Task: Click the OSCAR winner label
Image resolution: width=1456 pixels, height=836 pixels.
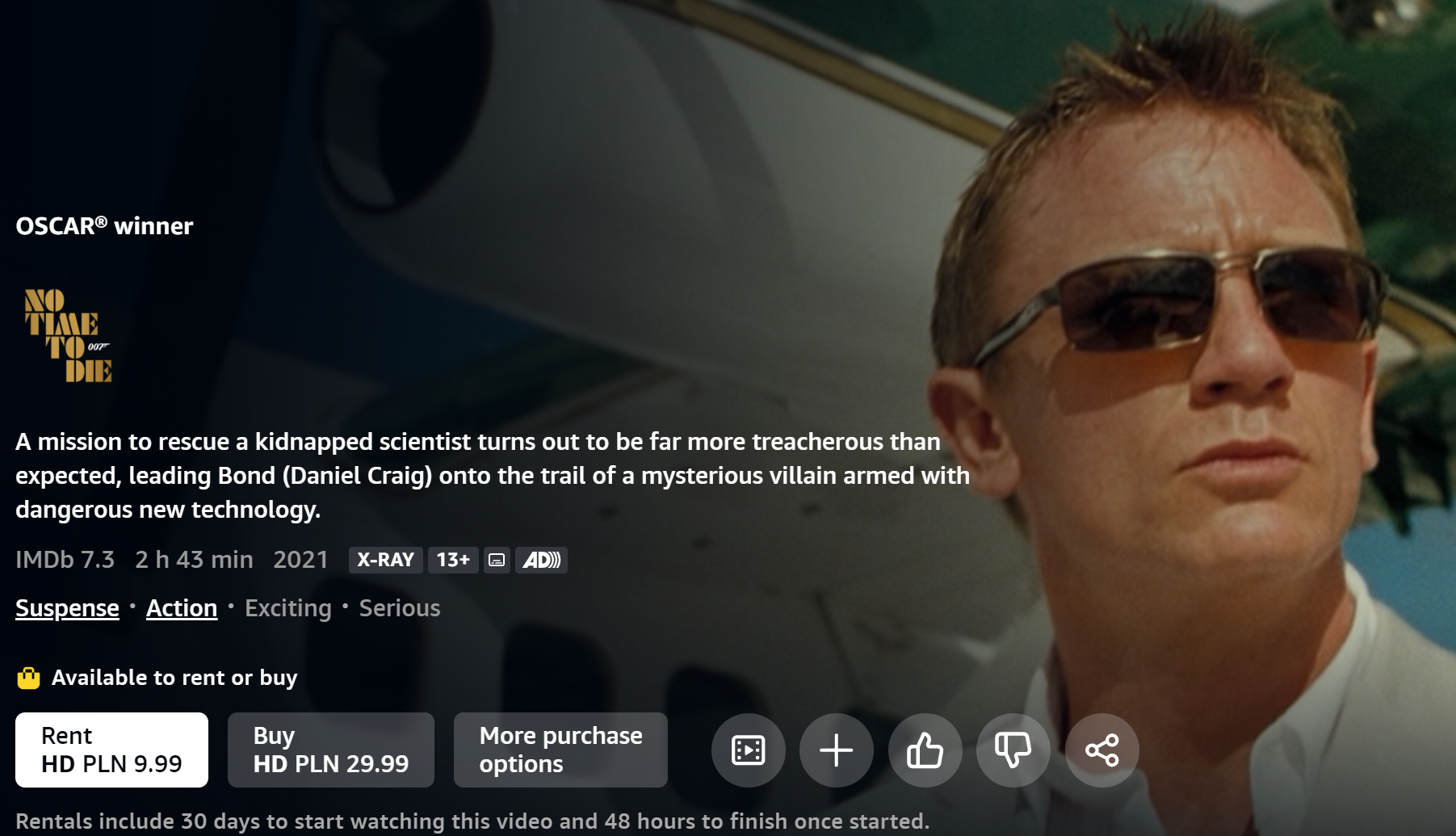Action: pos(104,226)
